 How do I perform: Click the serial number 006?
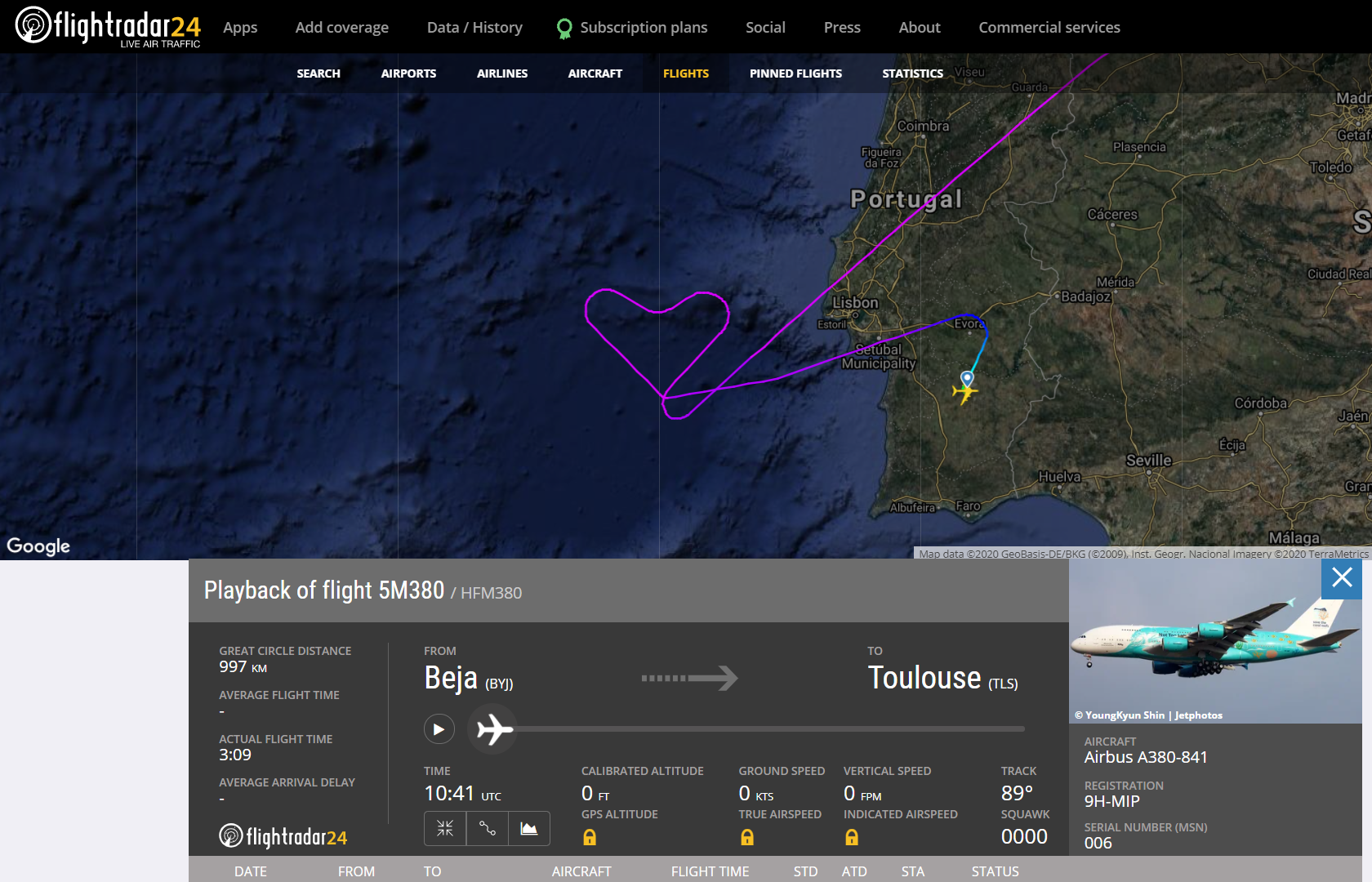pyautogui.click(x=1098, y=843)
